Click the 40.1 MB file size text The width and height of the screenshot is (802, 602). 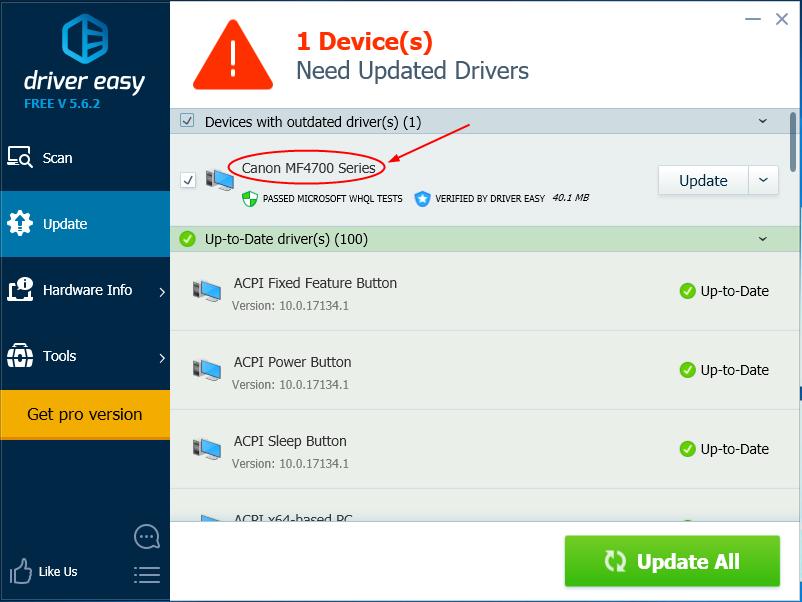click(570, 197)
